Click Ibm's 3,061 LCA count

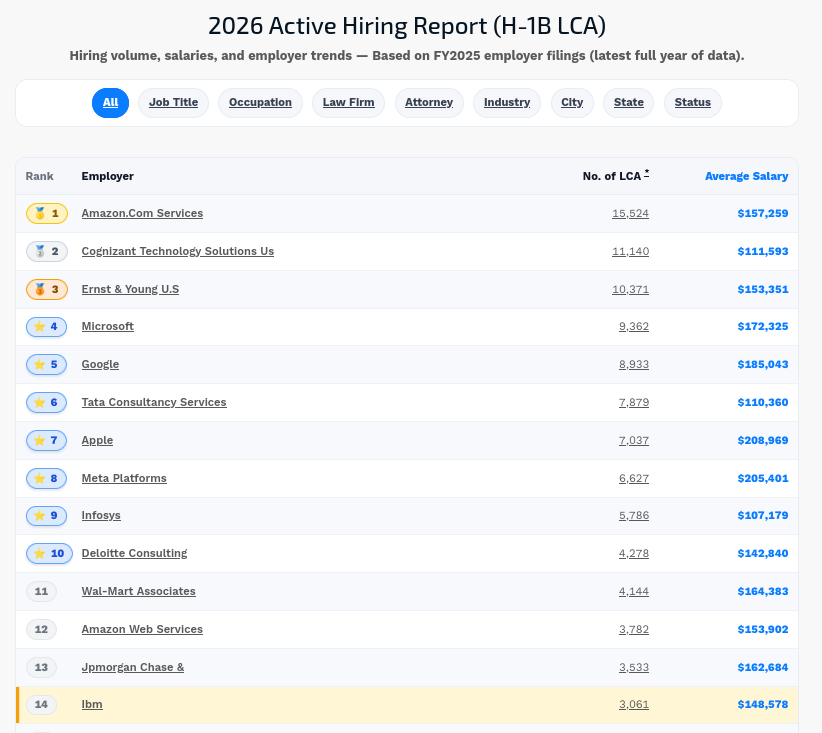point(634,704)
